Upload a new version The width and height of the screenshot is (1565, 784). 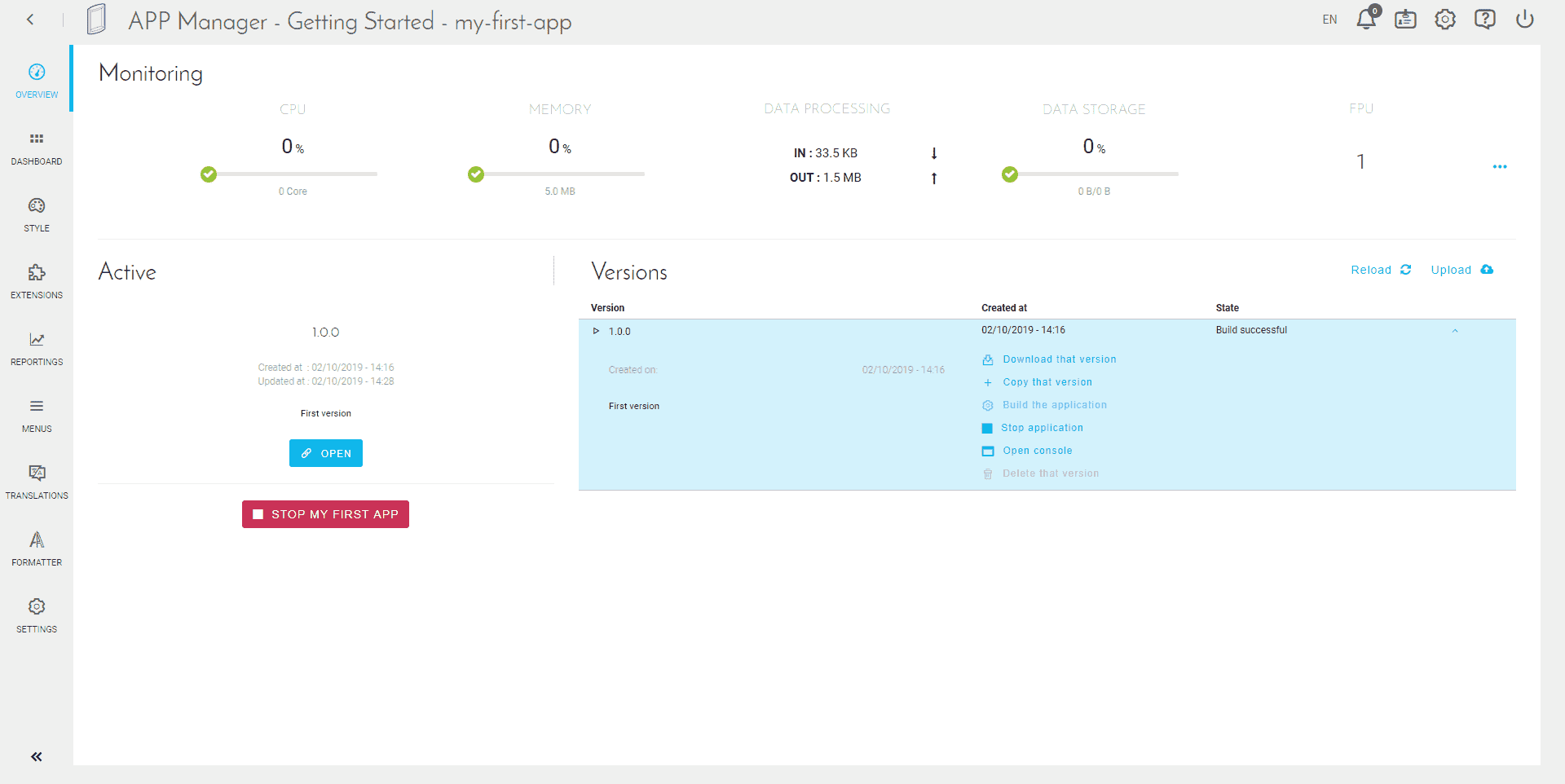point(1462,270)
